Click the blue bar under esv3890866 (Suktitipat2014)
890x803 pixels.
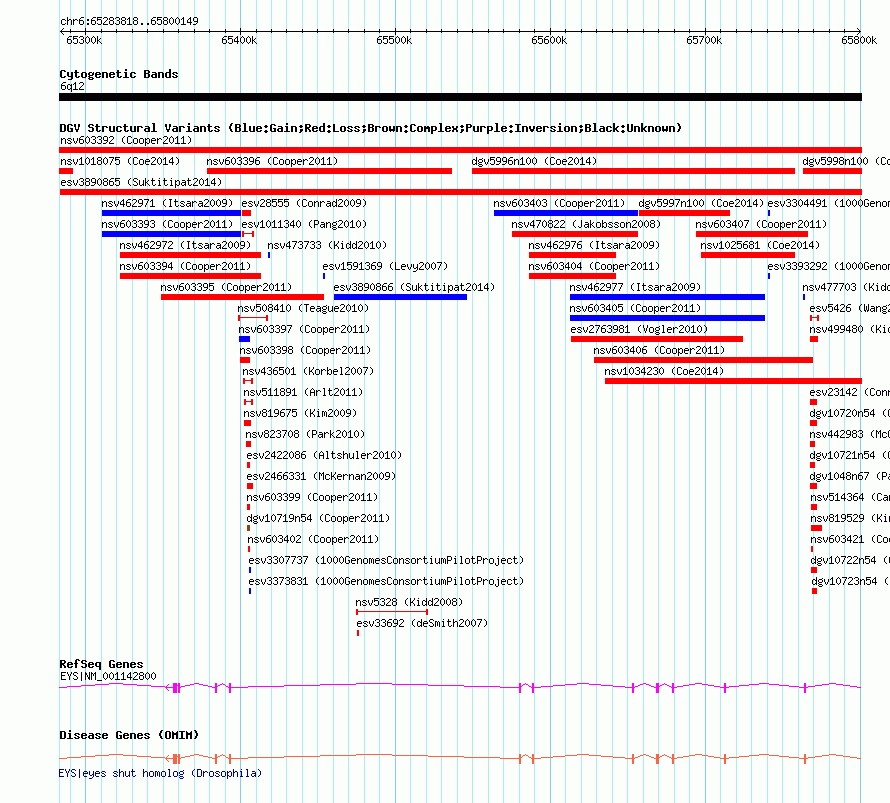pos(400,297)
